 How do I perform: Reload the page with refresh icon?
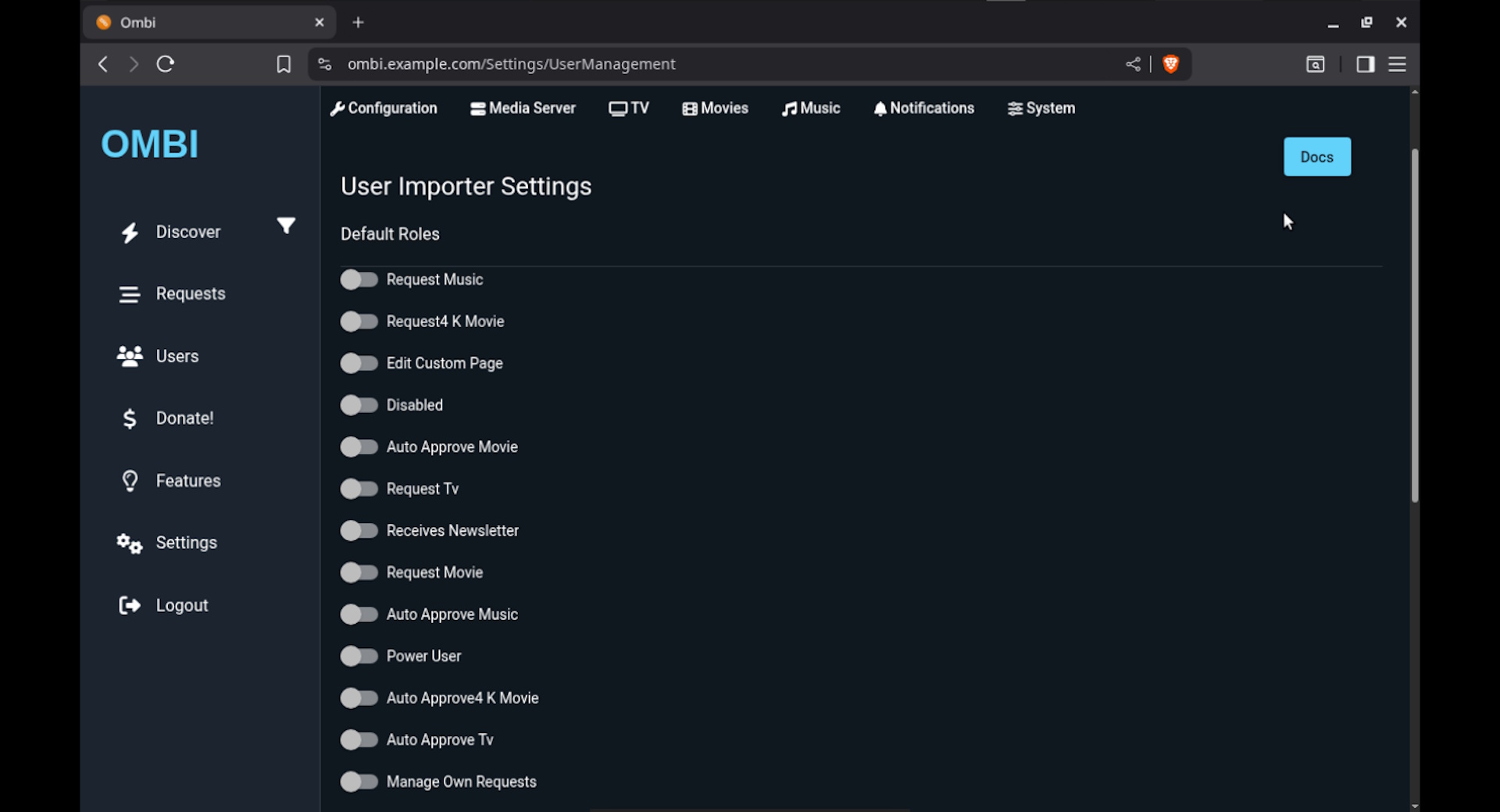pyautogui.click(x=165, y=64)
